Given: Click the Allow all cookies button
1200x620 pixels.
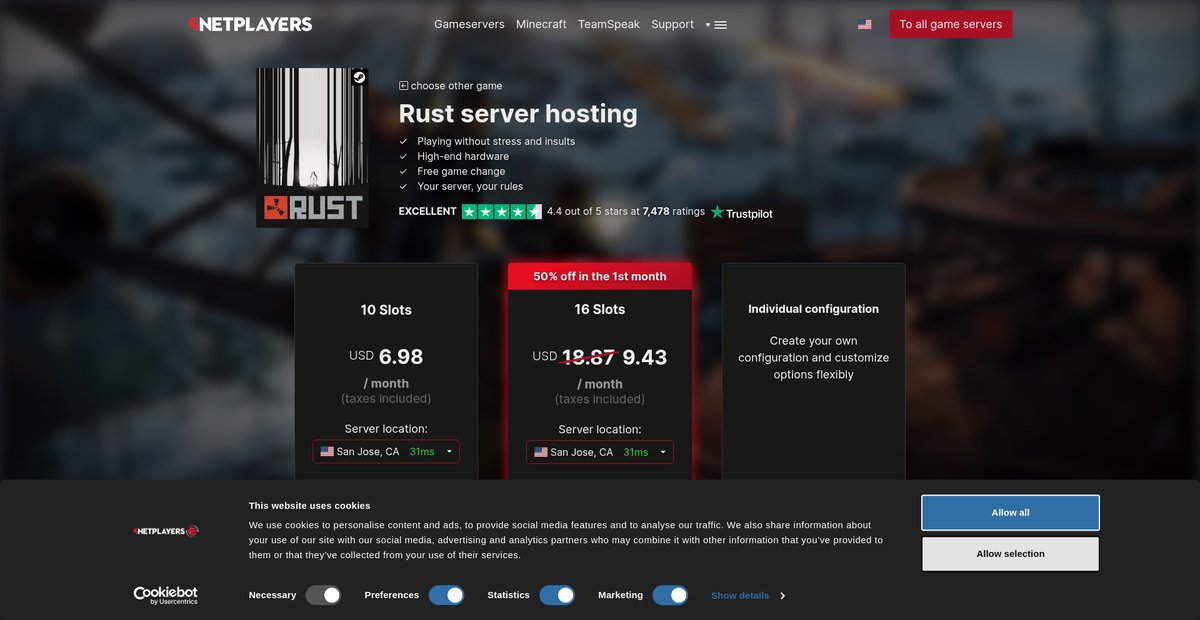Looking at the screenshot, I should (x=1010, y=513).
